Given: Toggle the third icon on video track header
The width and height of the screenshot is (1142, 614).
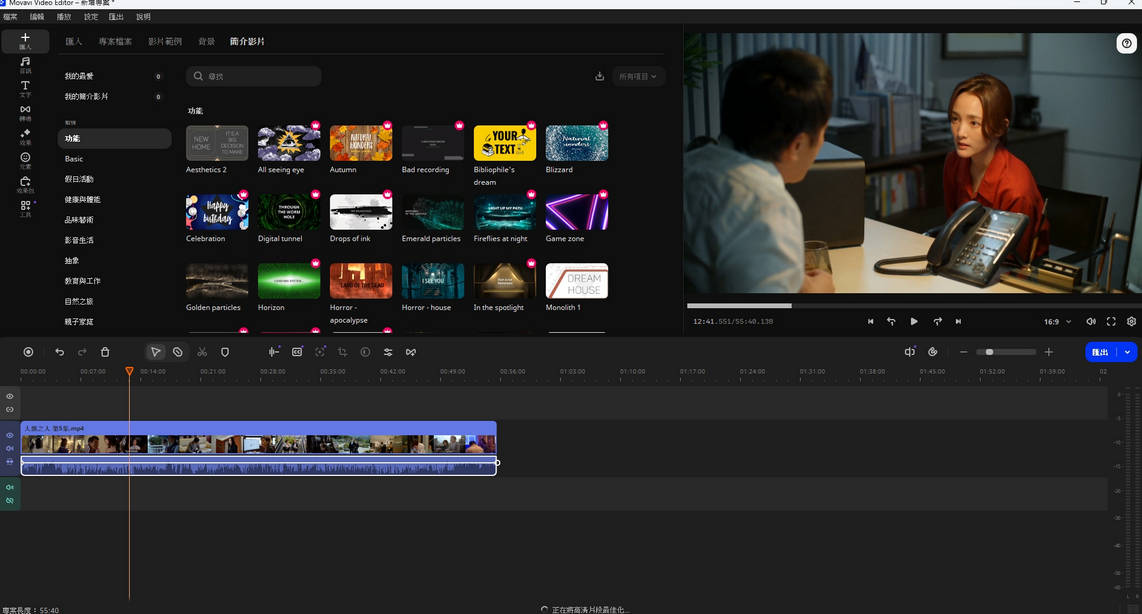Looking at the screenshot, I should (9, 461).
